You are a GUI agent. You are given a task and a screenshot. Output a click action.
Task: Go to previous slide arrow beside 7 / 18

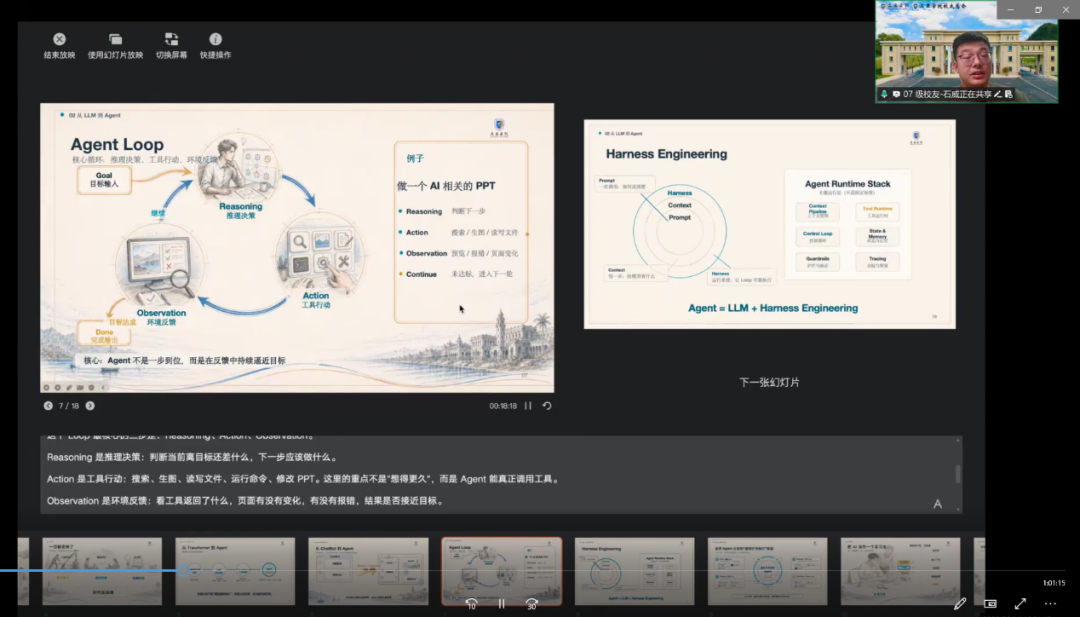(x=48, y=406)
